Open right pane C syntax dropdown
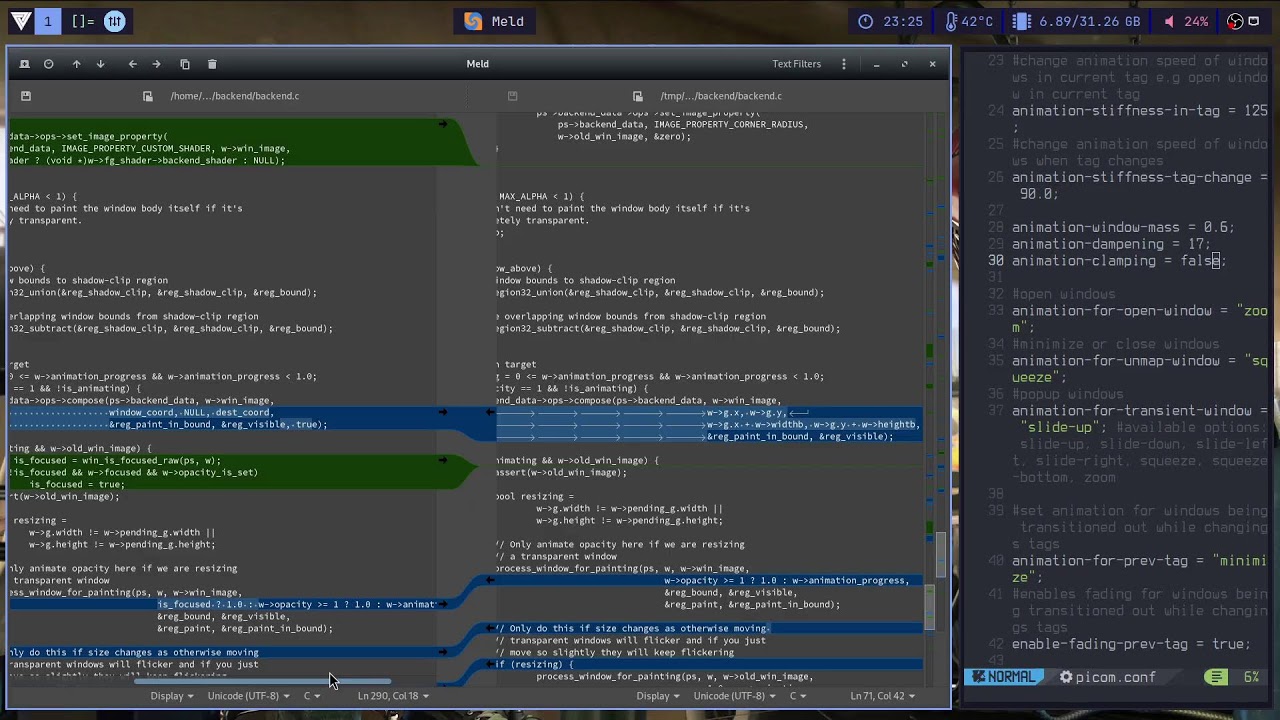1280x720 pixels. point(798,696)
